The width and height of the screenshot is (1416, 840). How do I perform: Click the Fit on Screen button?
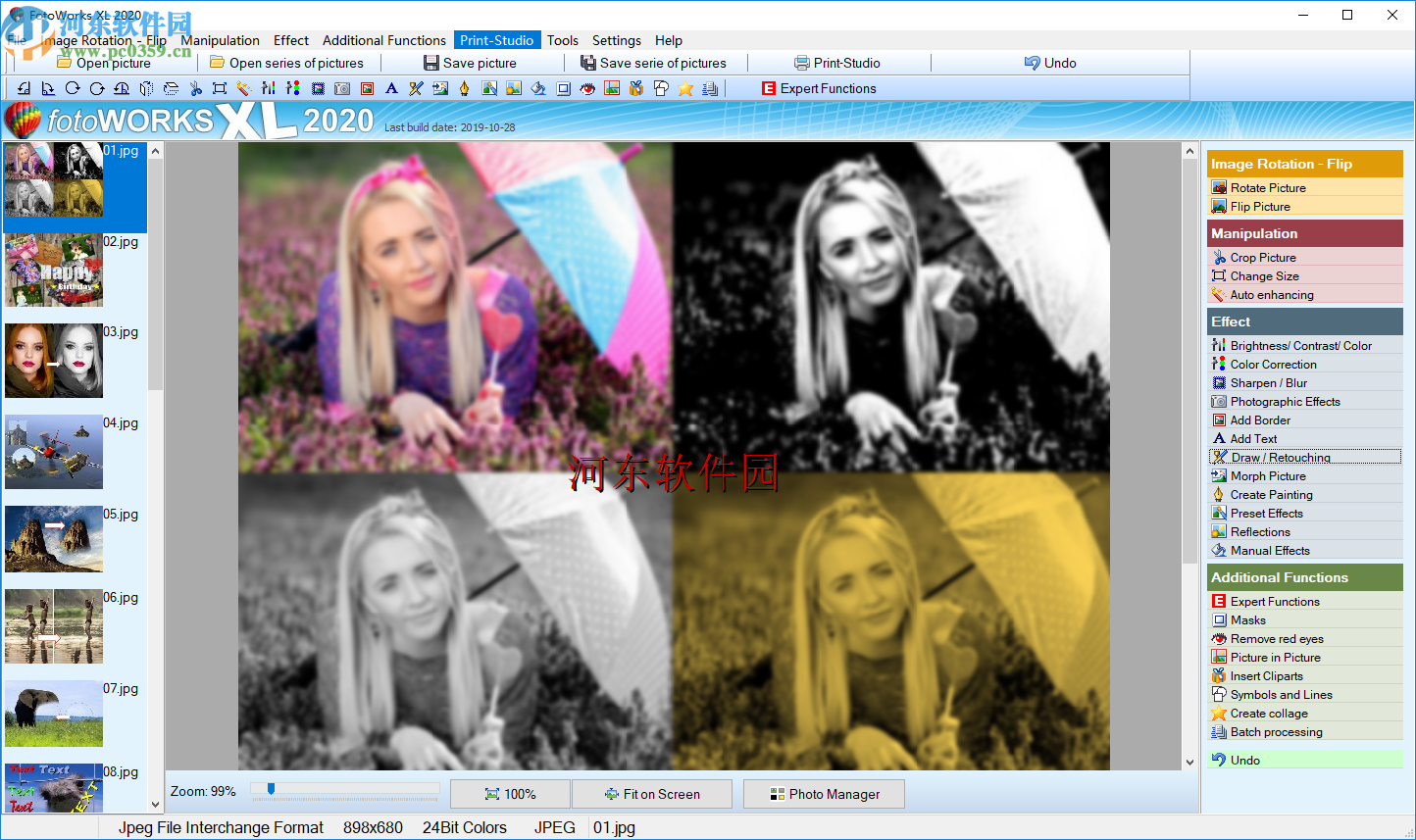tap(652, 794)
